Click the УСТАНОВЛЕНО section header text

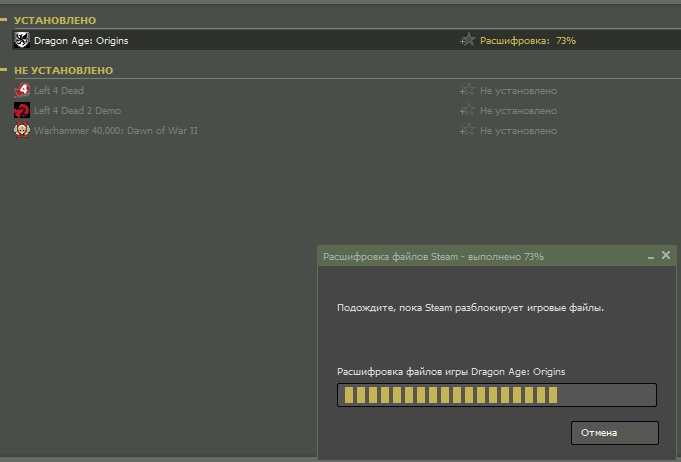click(55, 20)
